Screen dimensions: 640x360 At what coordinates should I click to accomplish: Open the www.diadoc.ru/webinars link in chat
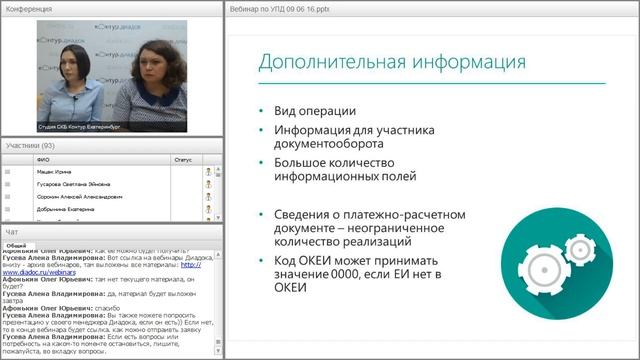39,272
